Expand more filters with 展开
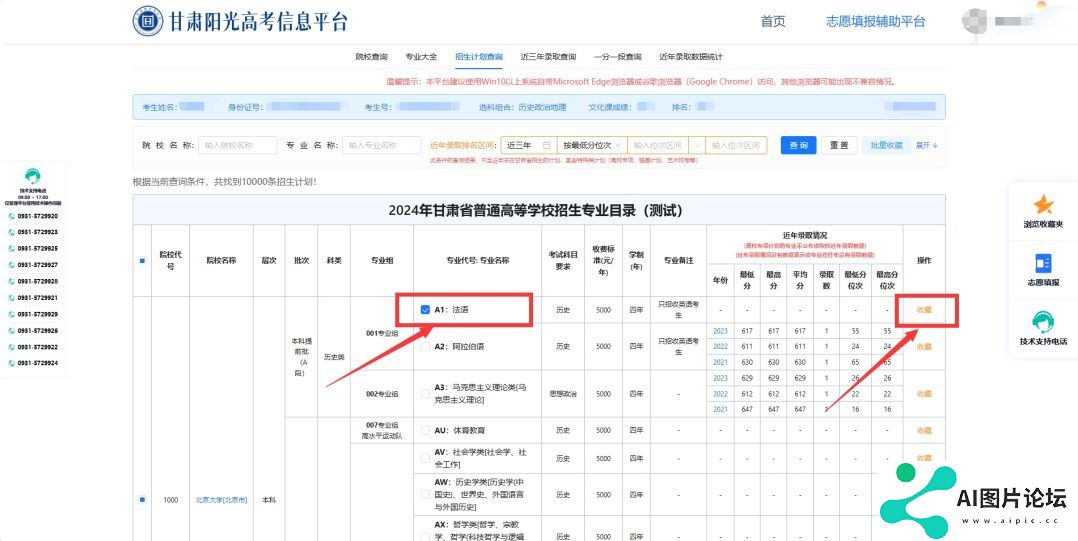Viewport: 1078px width, 541px height. tap(927, 145)
